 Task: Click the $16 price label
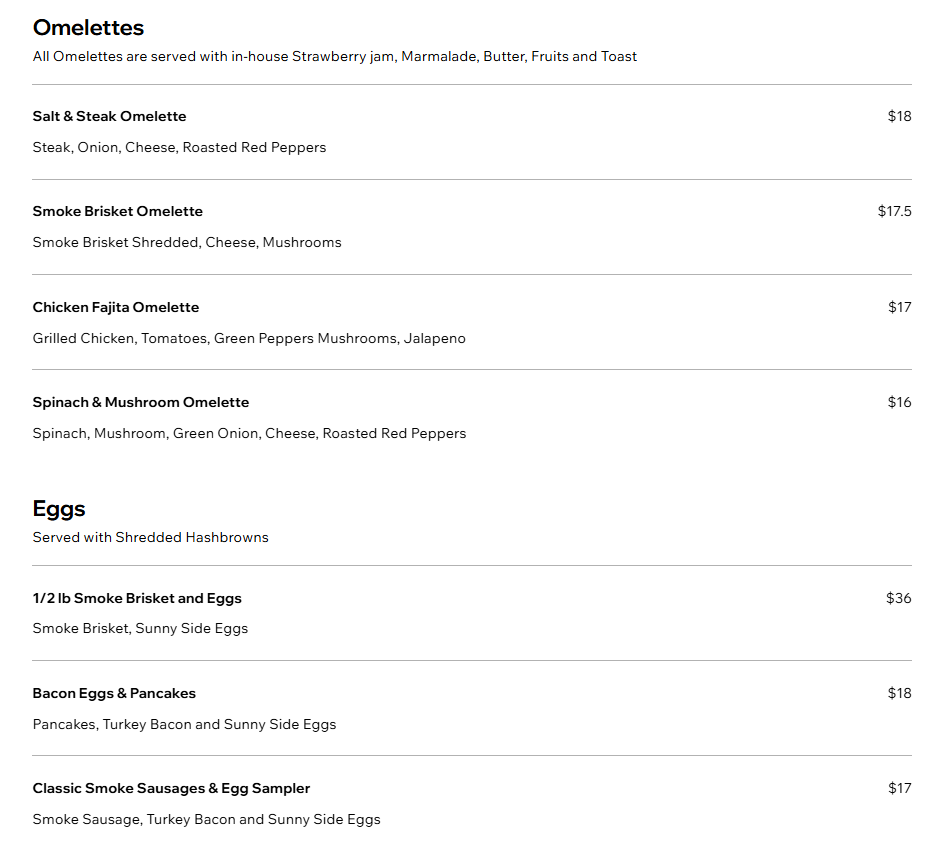[899, 403]
